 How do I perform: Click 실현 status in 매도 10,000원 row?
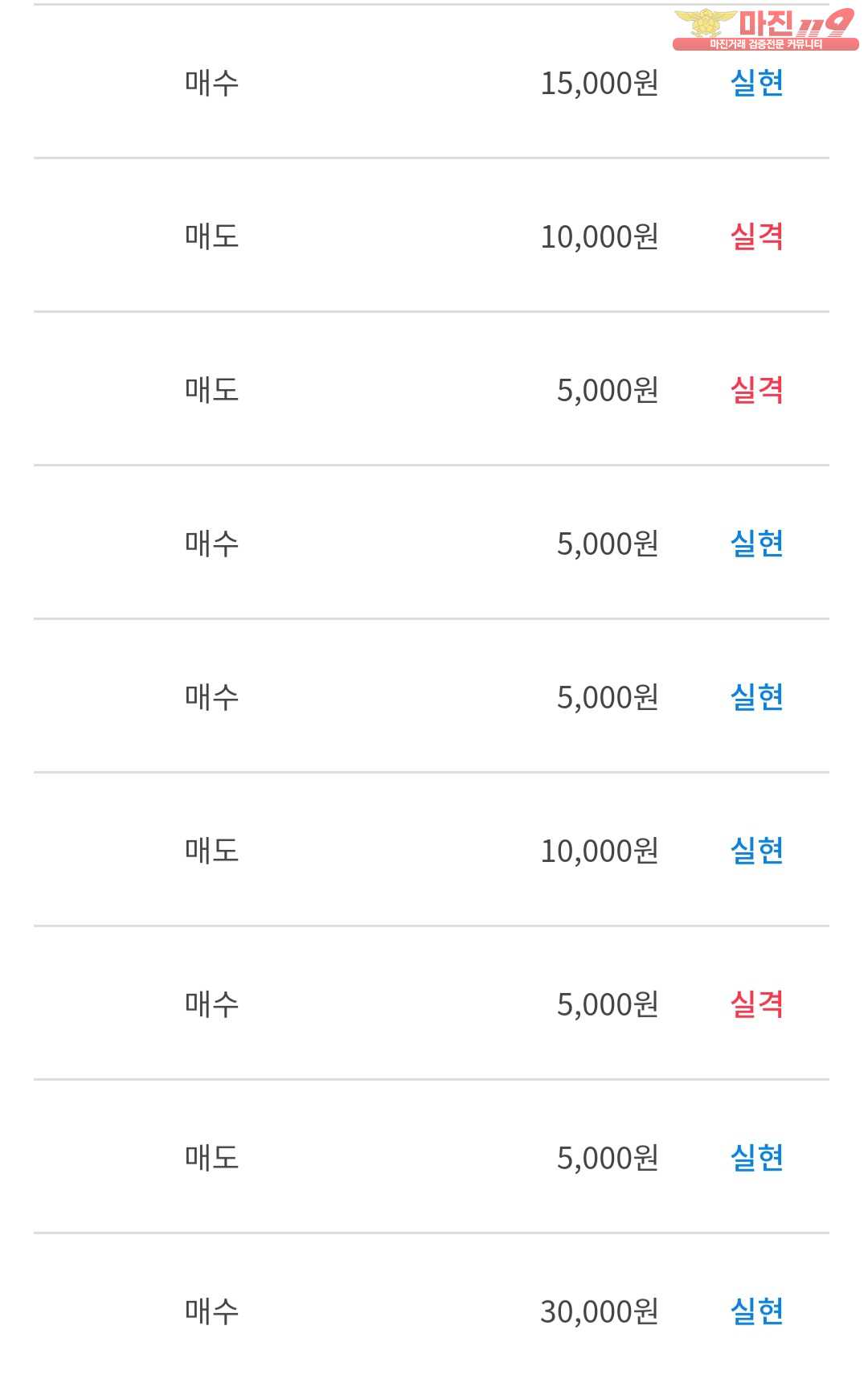(x=755, y=851)
